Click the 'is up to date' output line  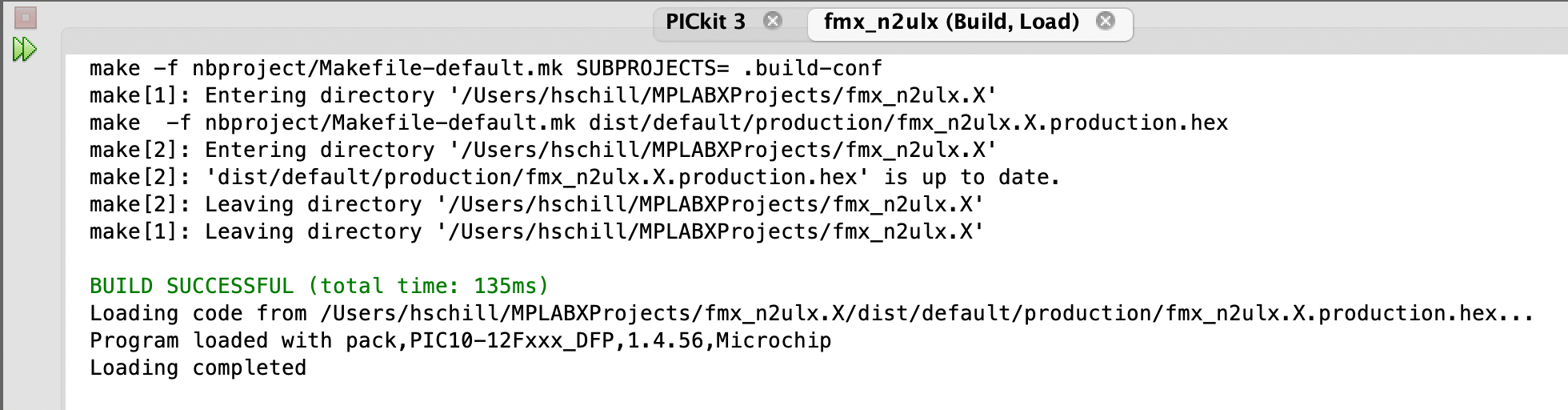[574, 177]
